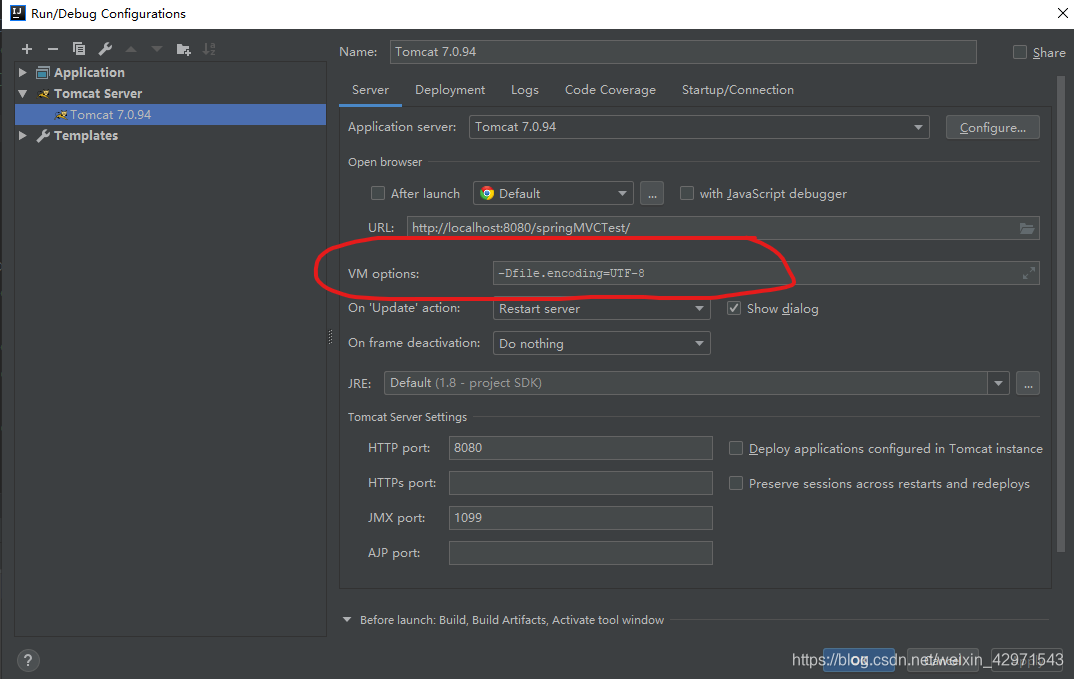Switch to the Logs tab
1074x679 pixels.
(525, 90)
